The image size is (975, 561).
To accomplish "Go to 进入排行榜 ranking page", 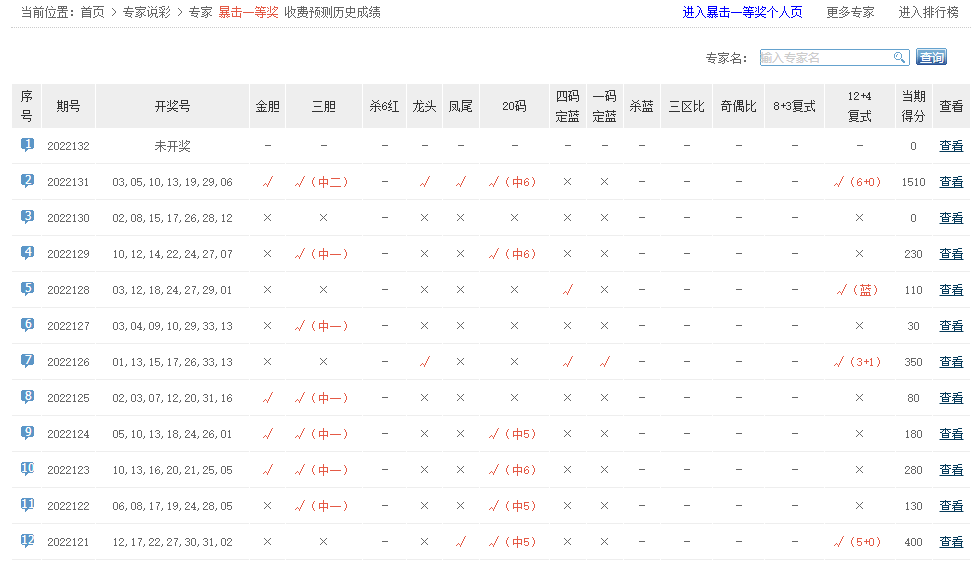I will [x=928, y=13].
